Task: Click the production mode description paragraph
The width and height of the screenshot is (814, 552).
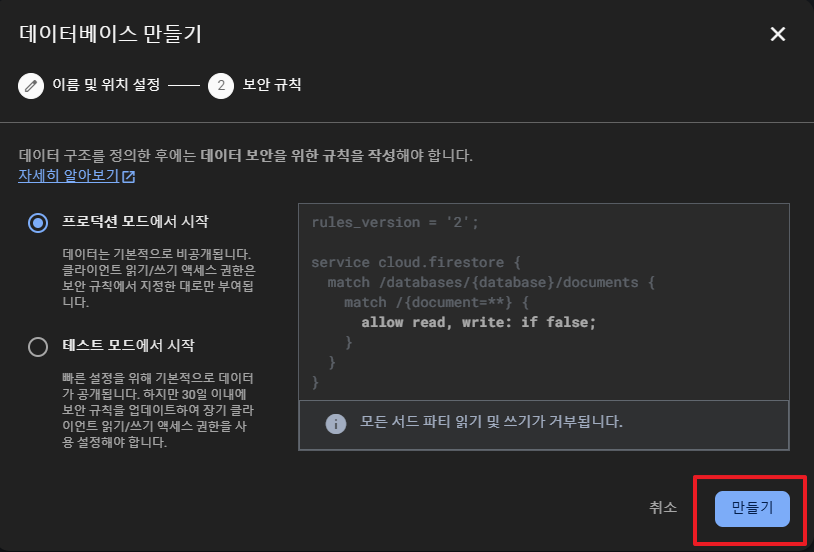Action: 159,278
